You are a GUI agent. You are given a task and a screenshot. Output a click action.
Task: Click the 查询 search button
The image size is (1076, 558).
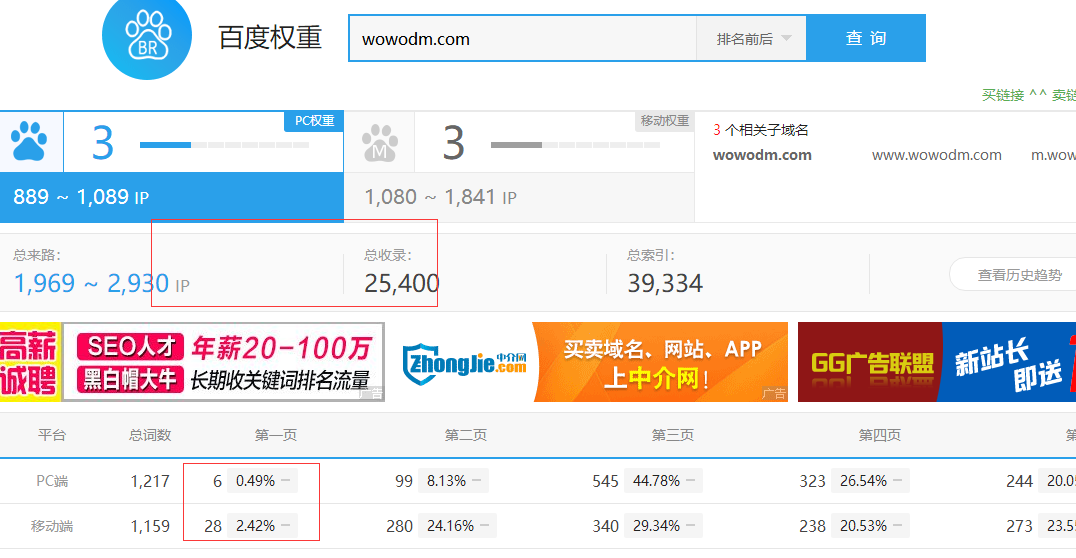click(866, 38)
